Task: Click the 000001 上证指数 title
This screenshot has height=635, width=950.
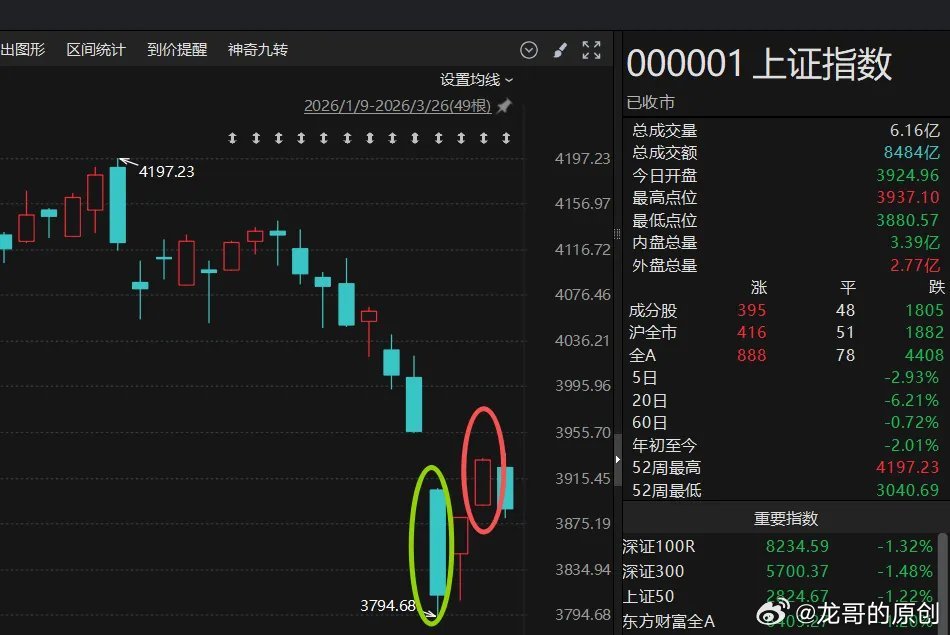Action: [x=759, y=64]
